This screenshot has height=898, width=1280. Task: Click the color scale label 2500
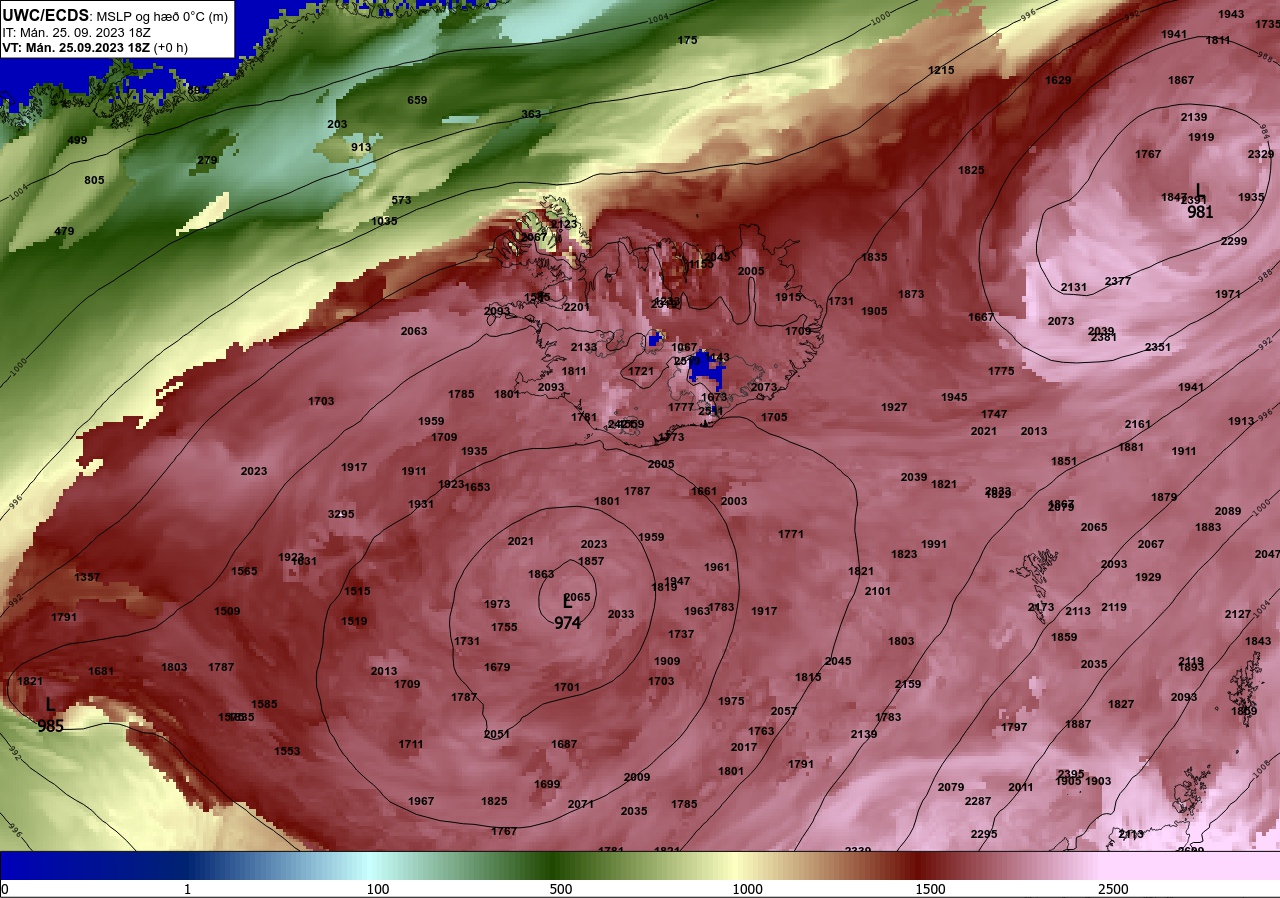pyautogui.click(x=1113, y=889)
